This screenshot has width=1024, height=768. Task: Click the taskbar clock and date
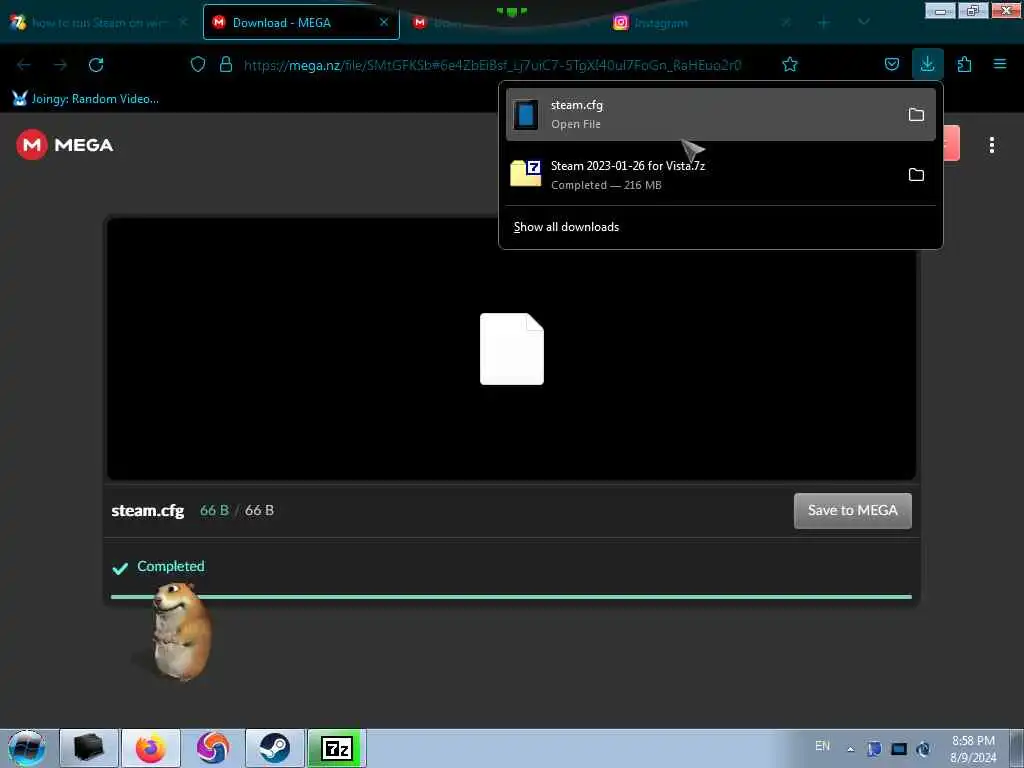coord(973,749)
